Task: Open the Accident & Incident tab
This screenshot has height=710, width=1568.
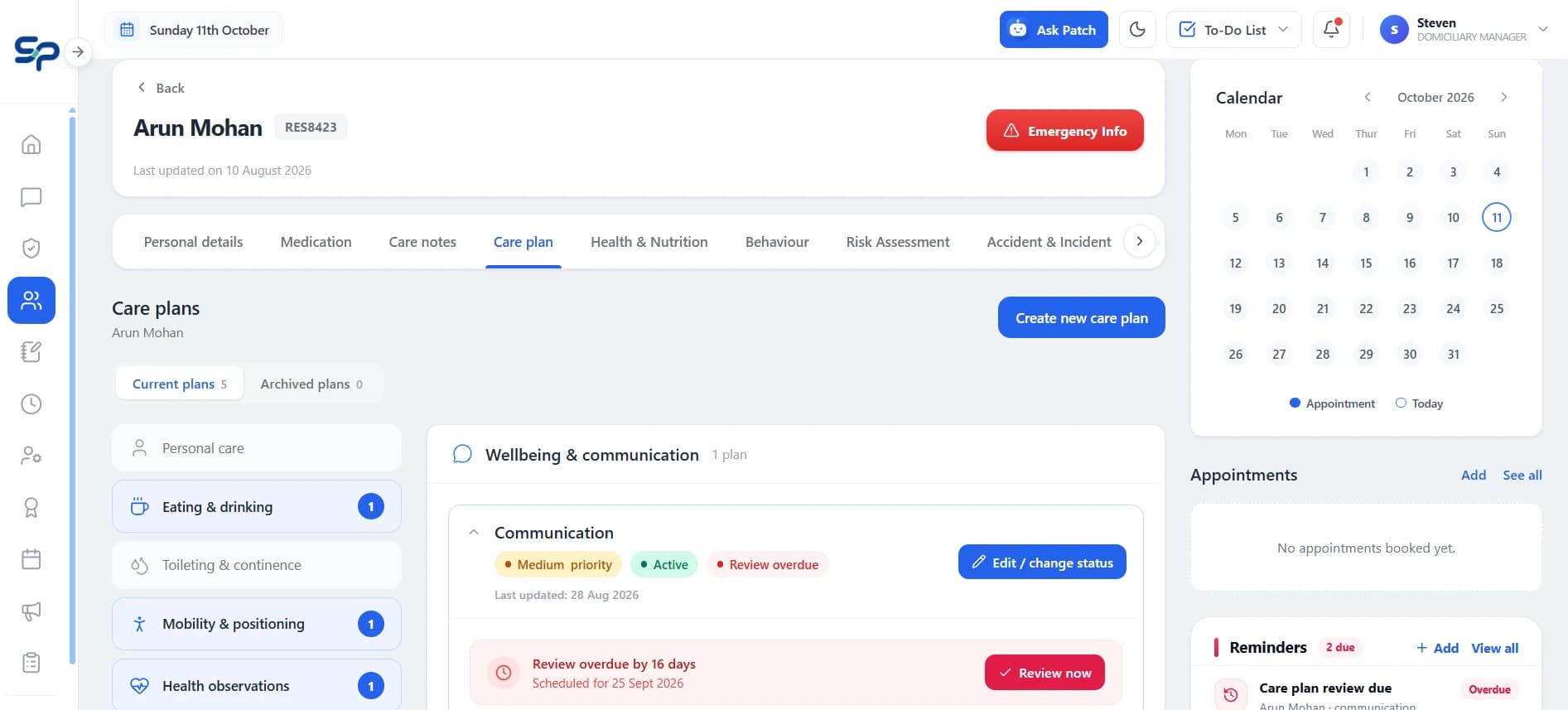Action: coord(1049,242)
